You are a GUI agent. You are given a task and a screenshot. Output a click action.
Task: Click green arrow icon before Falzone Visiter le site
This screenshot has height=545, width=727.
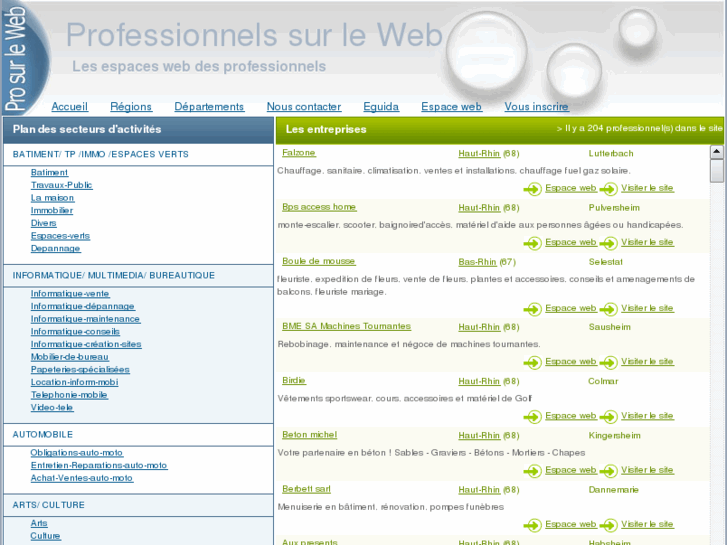tap(609, 189)
